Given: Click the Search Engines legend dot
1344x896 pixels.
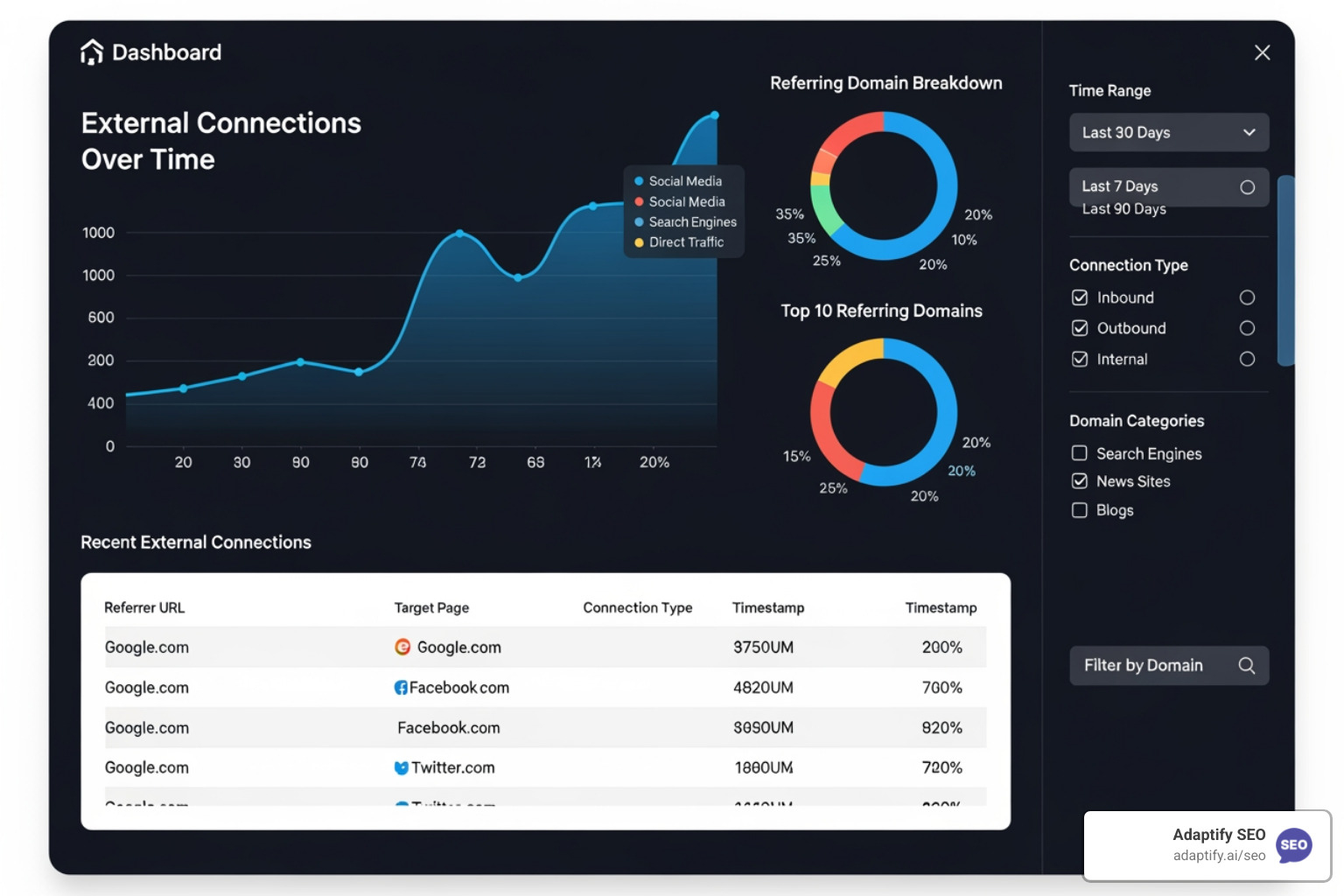Looking at the screenshot, I should [638, 221].
